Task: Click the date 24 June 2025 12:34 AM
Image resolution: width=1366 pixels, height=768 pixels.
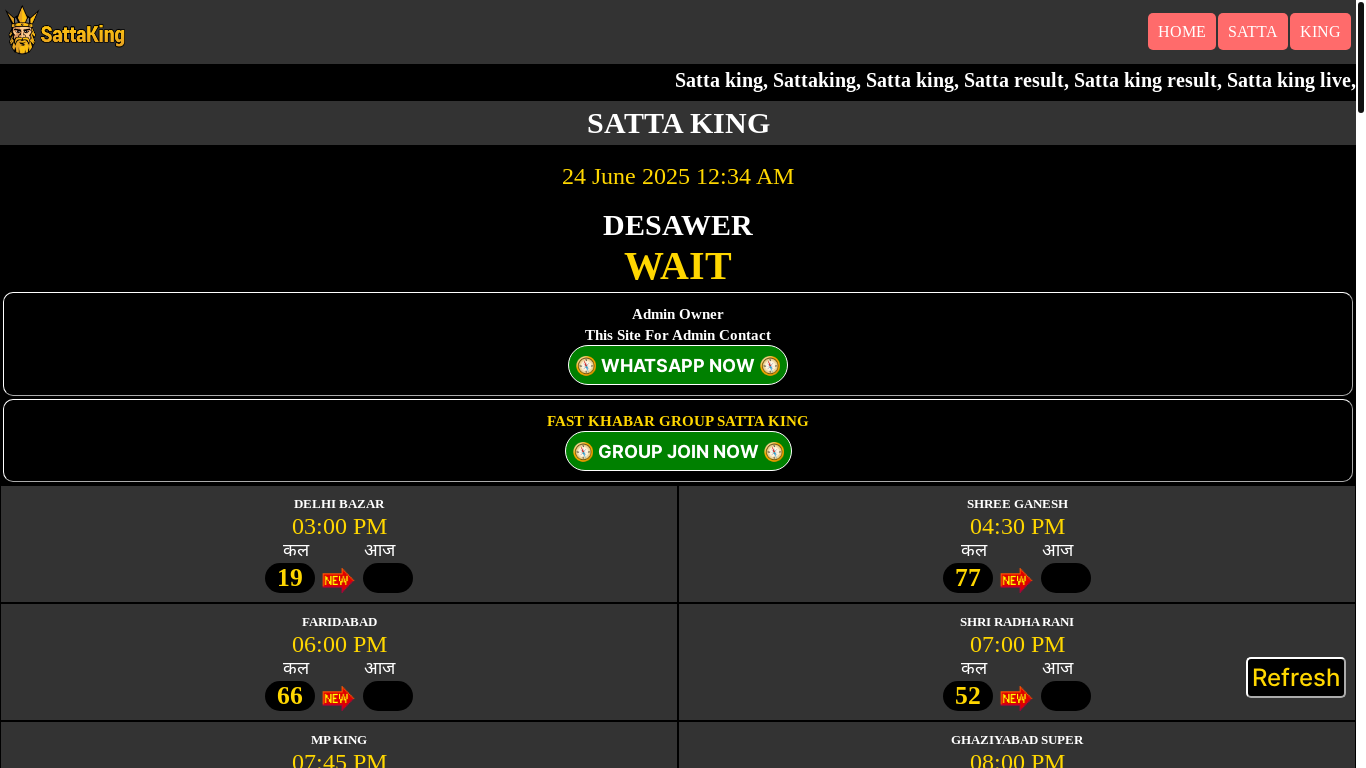Action: coord(678,176)
